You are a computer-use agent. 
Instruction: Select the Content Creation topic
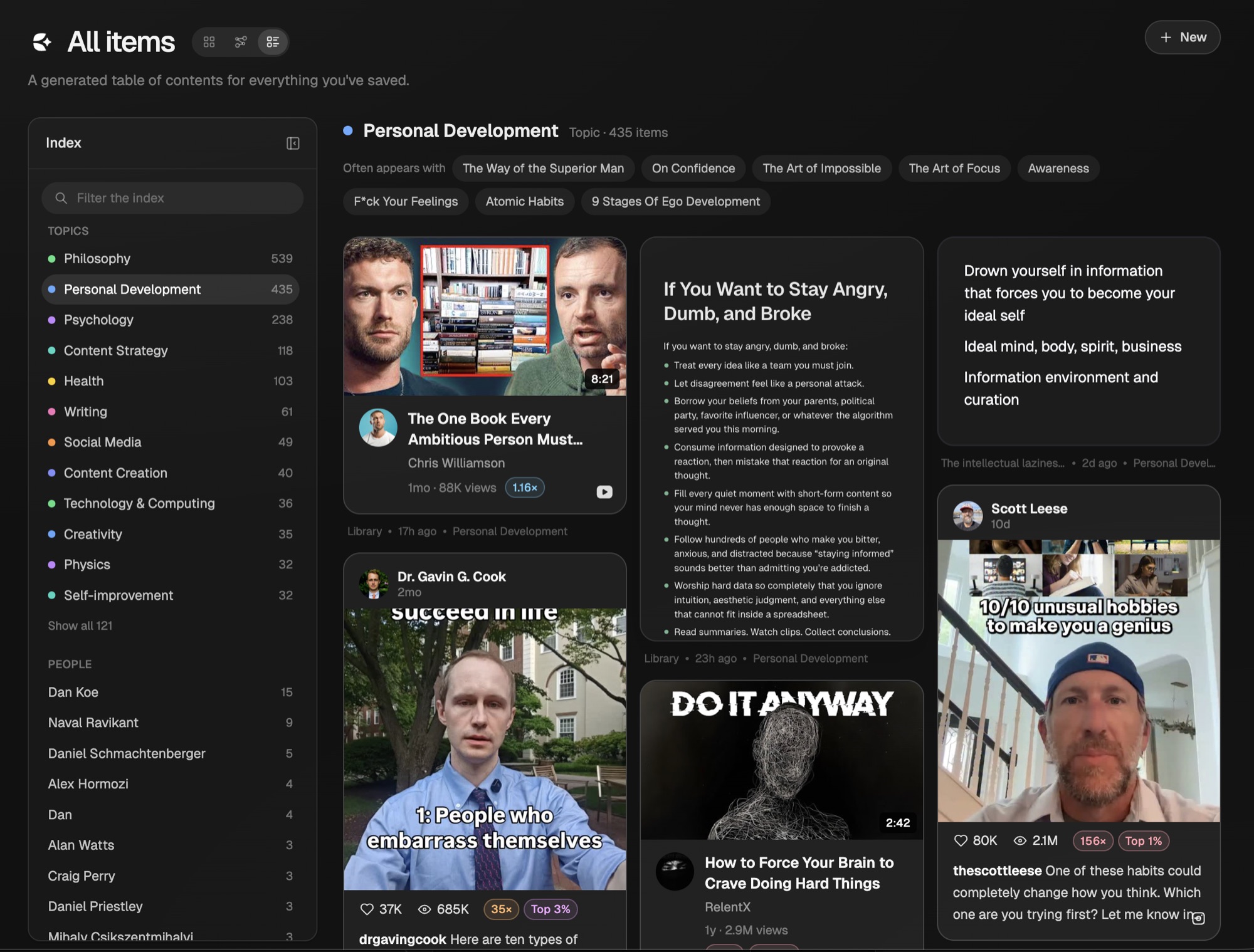(171, 473)
